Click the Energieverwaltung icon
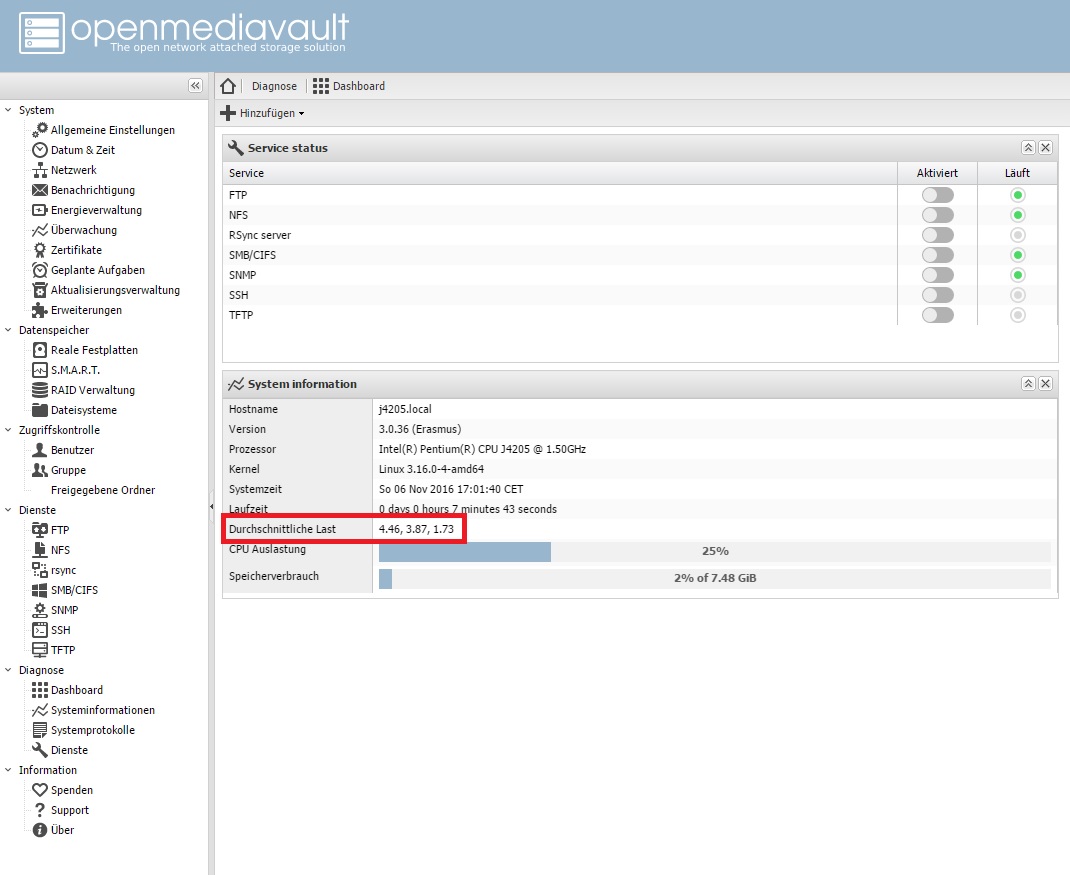The image size is (1070, 875). coord(40,210)
